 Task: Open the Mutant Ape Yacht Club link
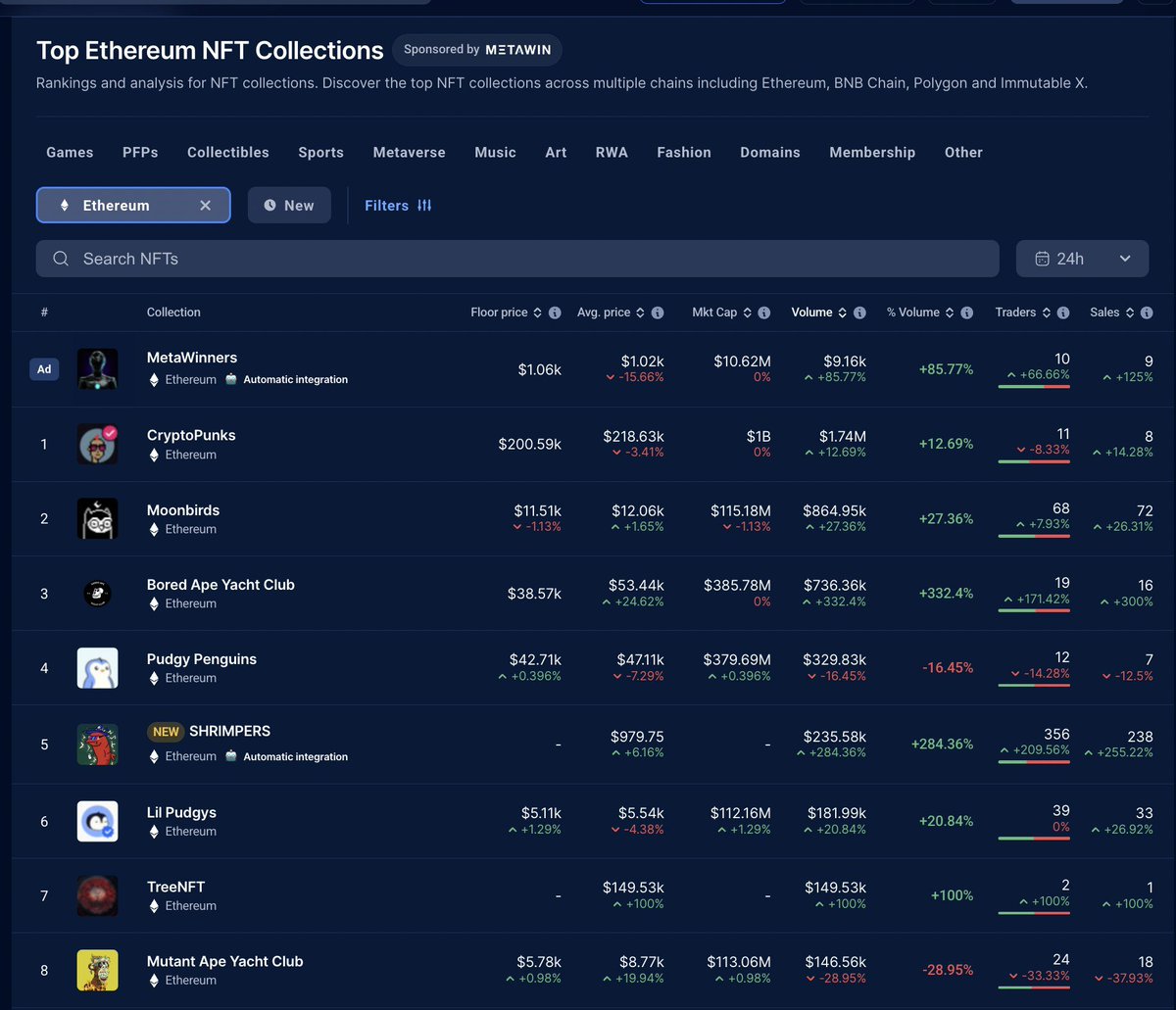pos(225,961)
